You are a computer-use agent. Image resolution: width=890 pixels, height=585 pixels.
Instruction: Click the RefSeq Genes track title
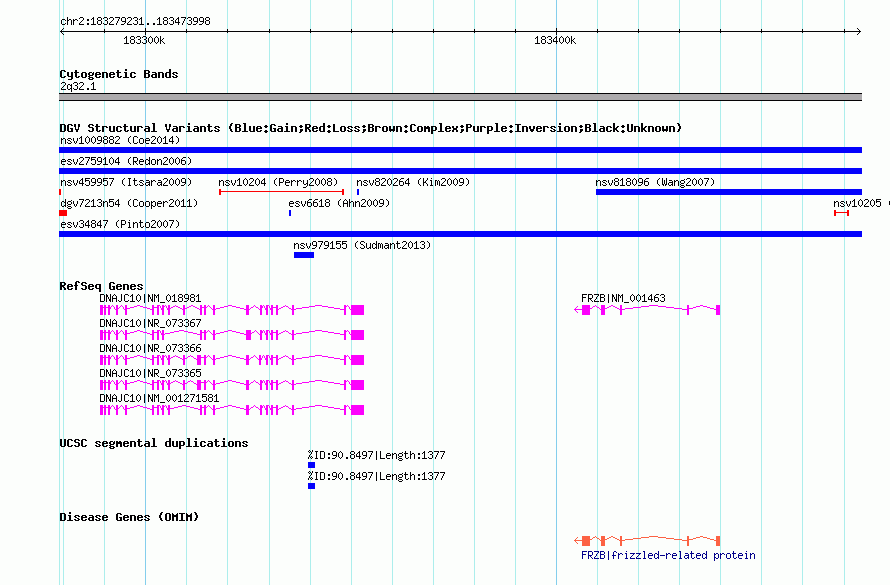pyautogui.click(x=101, y=286)
